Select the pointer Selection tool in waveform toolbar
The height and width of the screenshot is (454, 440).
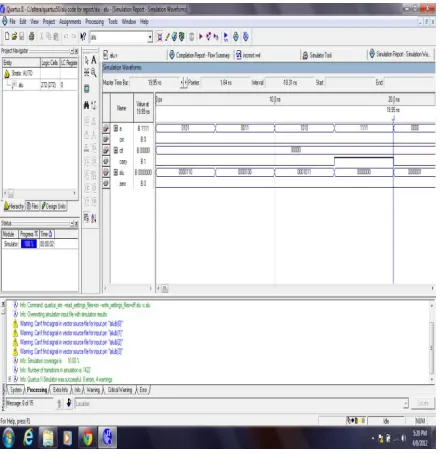[87, 60]
